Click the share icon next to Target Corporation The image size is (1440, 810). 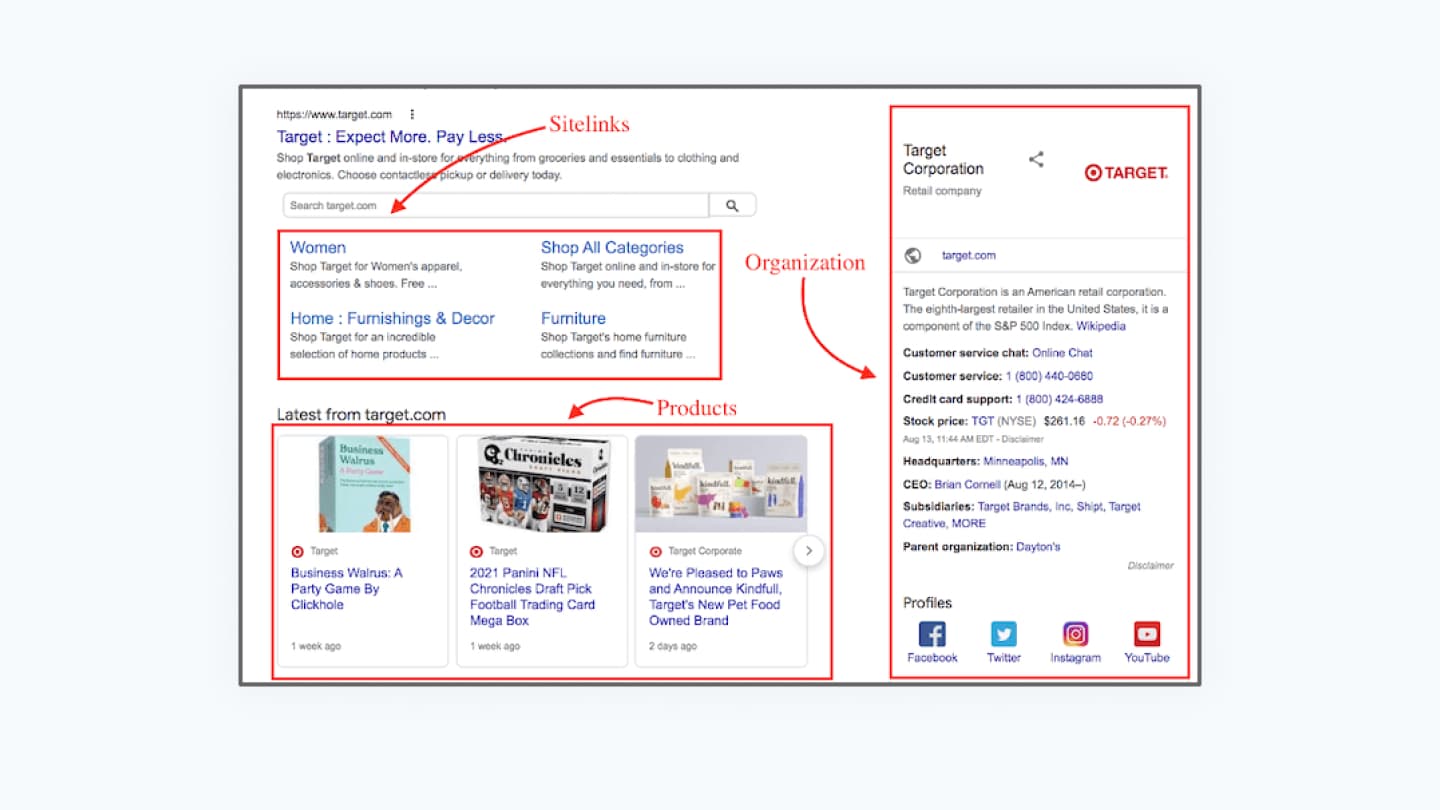pyautogui.click(x=1036, y=159)
